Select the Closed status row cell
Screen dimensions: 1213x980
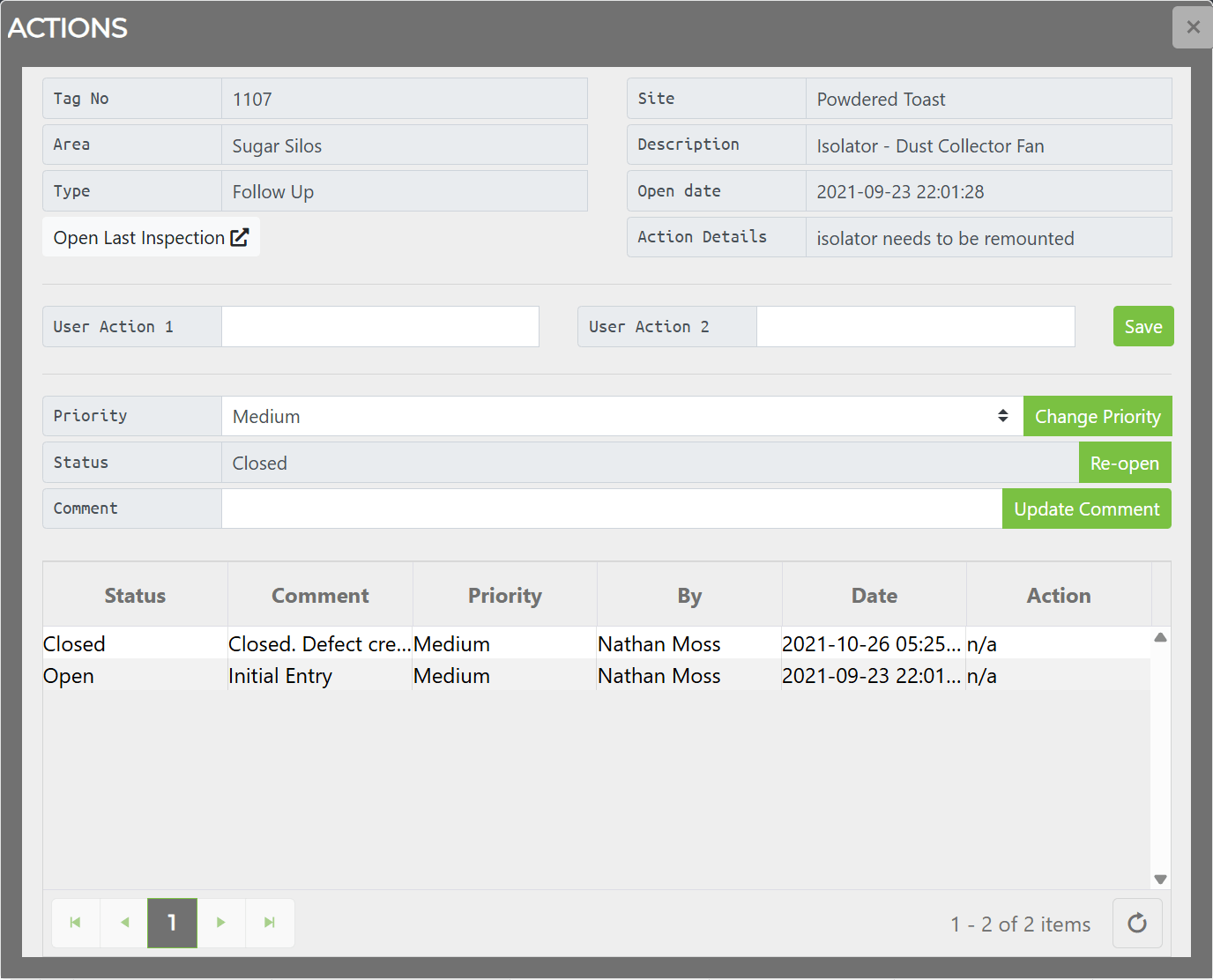click(135, 643)
